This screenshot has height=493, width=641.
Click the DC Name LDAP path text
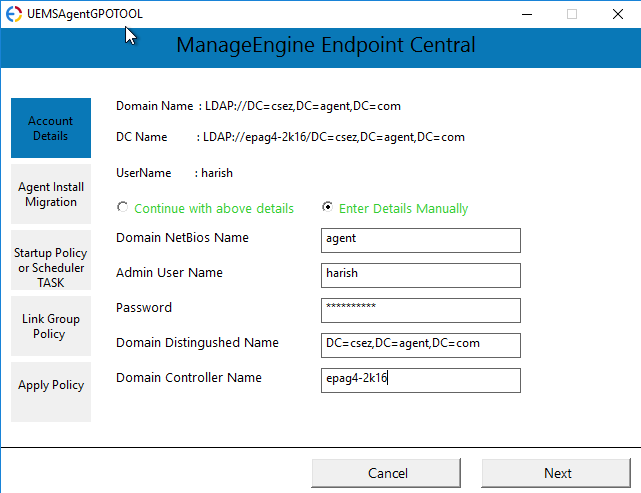334,137
